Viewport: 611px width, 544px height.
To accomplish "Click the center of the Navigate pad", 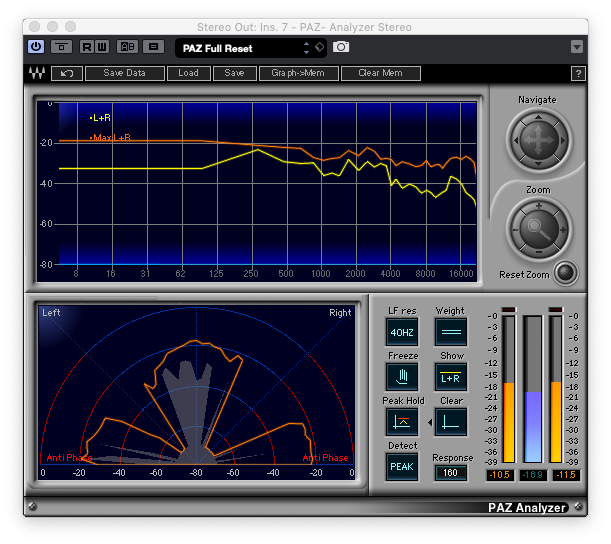I will (539, 141).
